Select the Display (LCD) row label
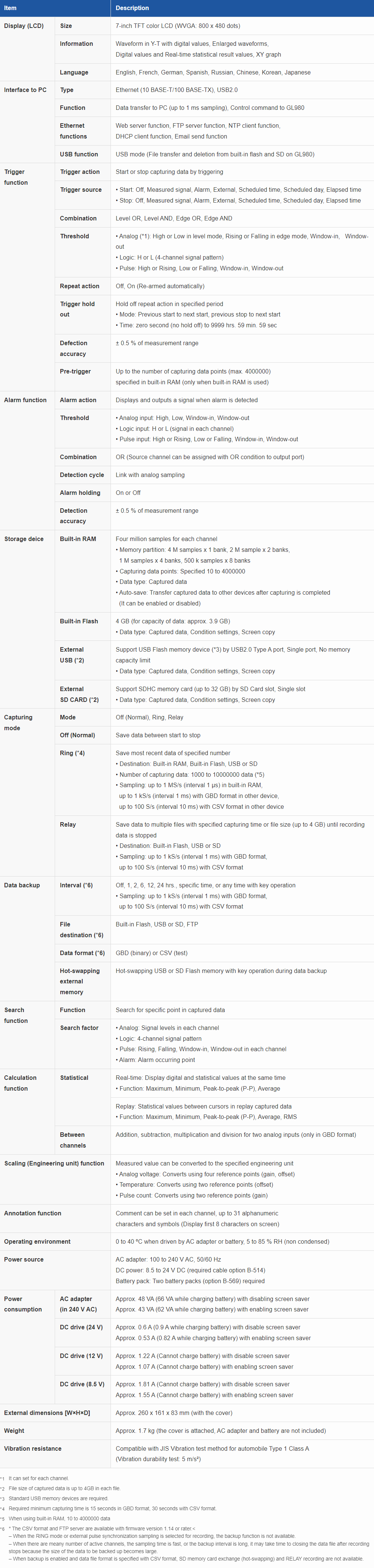Viewport: 374px width, 1568px height. coord(24,26)
